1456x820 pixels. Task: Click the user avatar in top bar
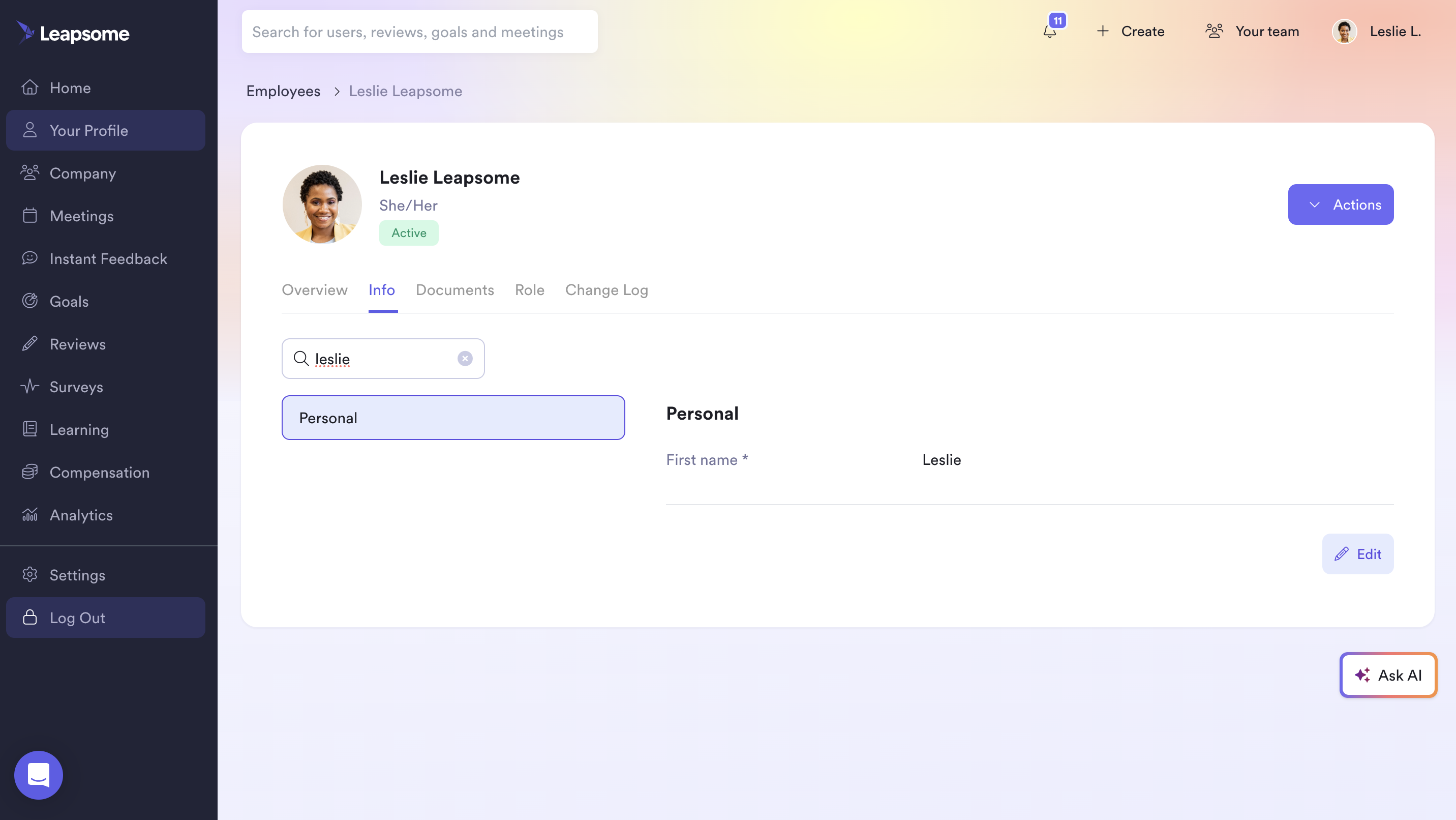tap(1345, 31)
